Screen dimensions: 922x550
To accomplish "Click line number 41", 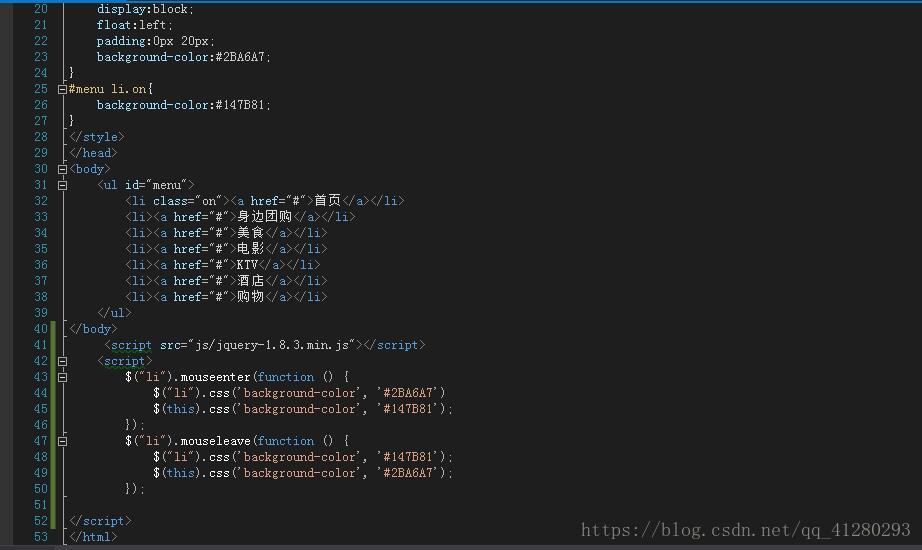I will point(41,345).
